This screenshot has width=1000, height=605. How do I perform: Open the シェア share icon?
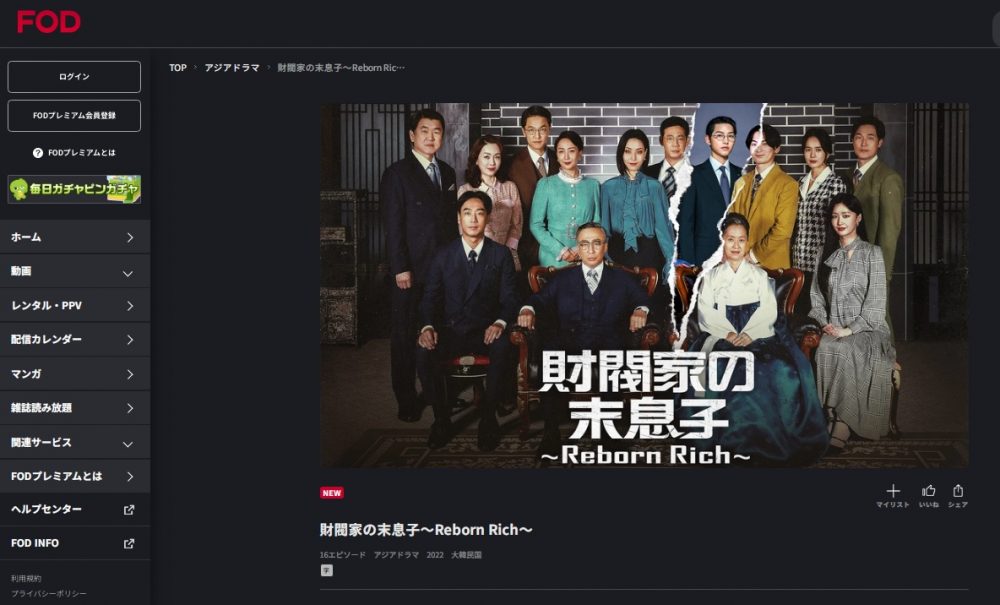pyautogui.click(x=958, y=490)
